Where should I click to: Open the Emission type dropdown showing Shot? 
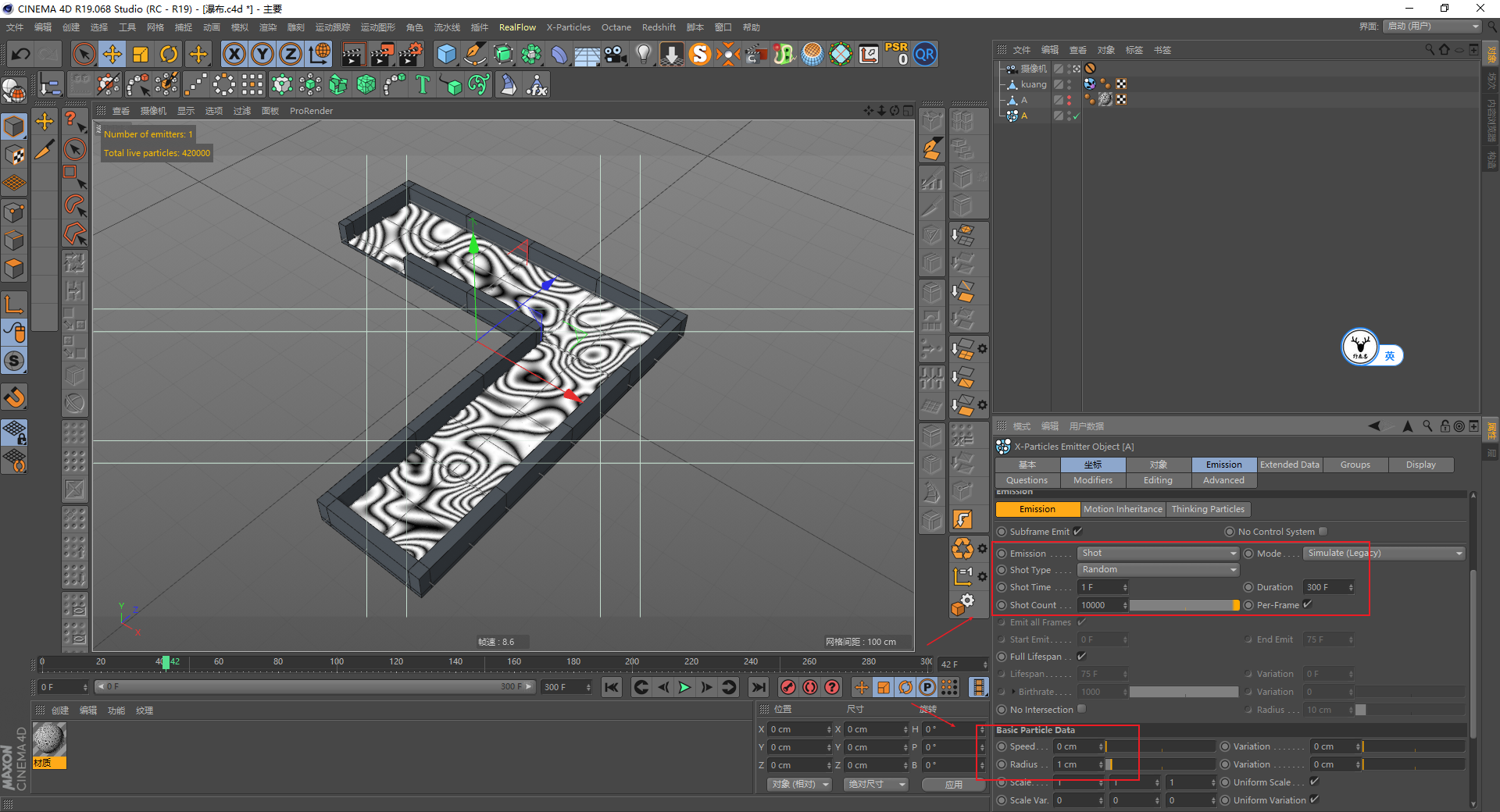point(1158,553)
